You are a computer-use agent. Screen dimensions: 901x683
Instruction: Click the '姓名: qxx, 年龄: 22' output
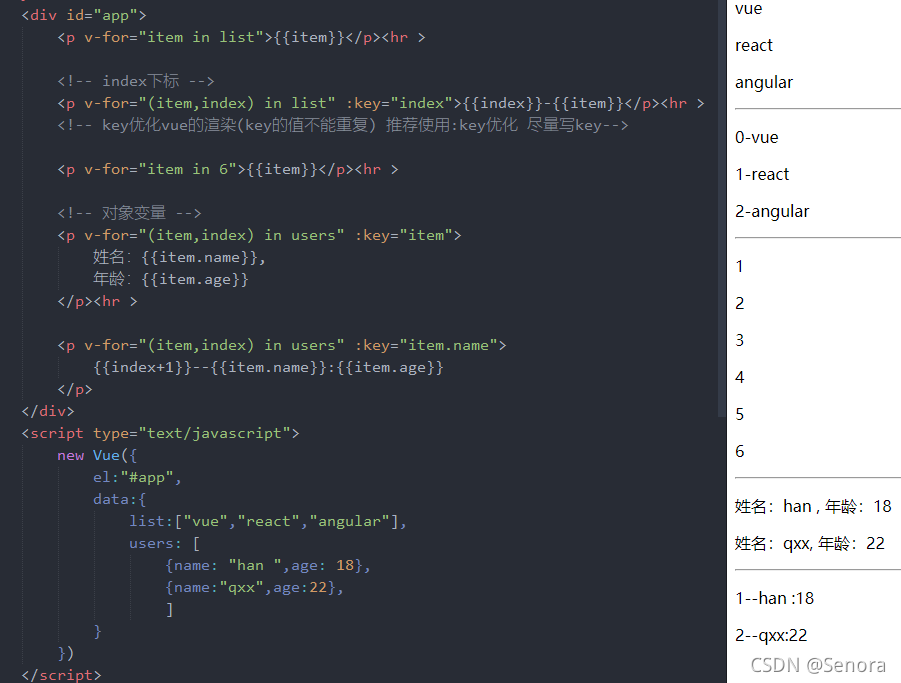point(810,543)
